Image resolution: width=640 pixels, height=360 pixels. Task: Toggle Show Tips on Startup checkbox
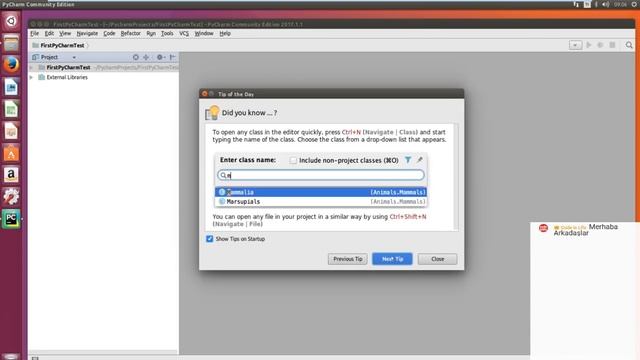coord(209,239)
